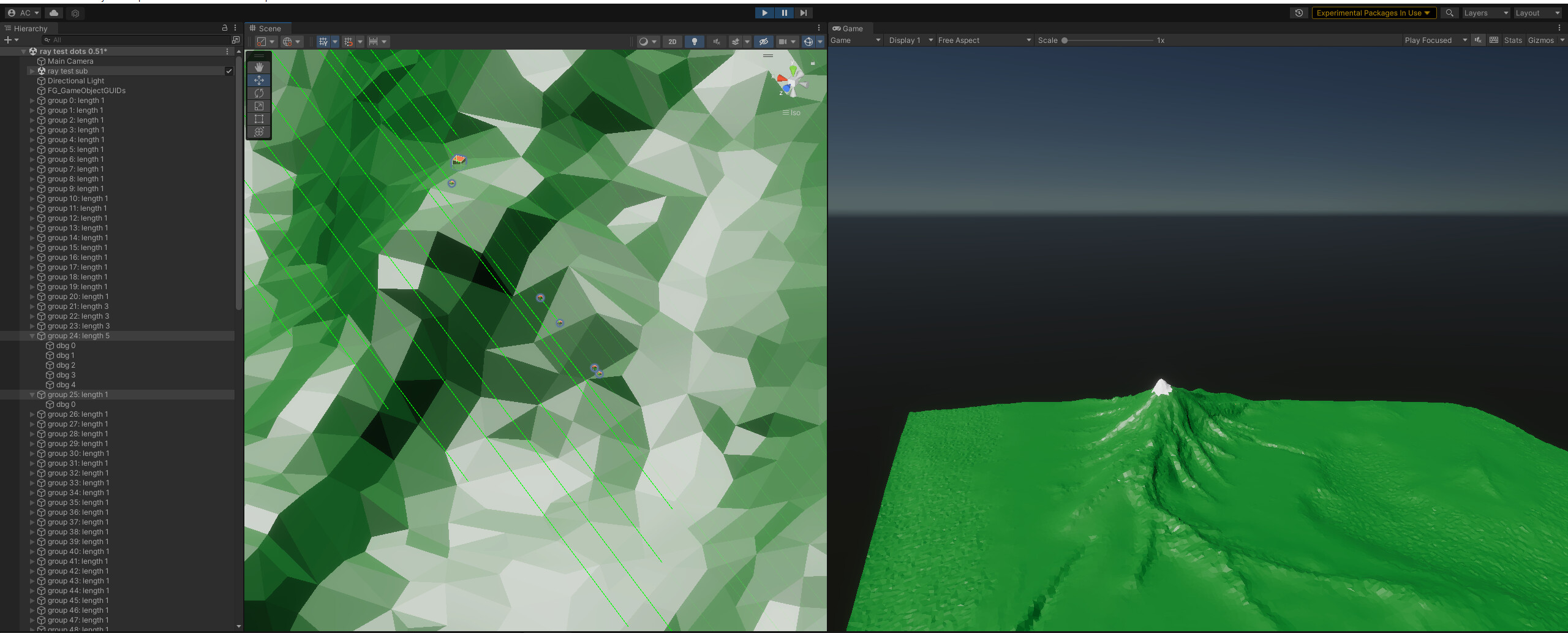Expand group 21 in the Hierarchy
The height and width of the screenshot is (633, 1568).
(x=32, y=306)
